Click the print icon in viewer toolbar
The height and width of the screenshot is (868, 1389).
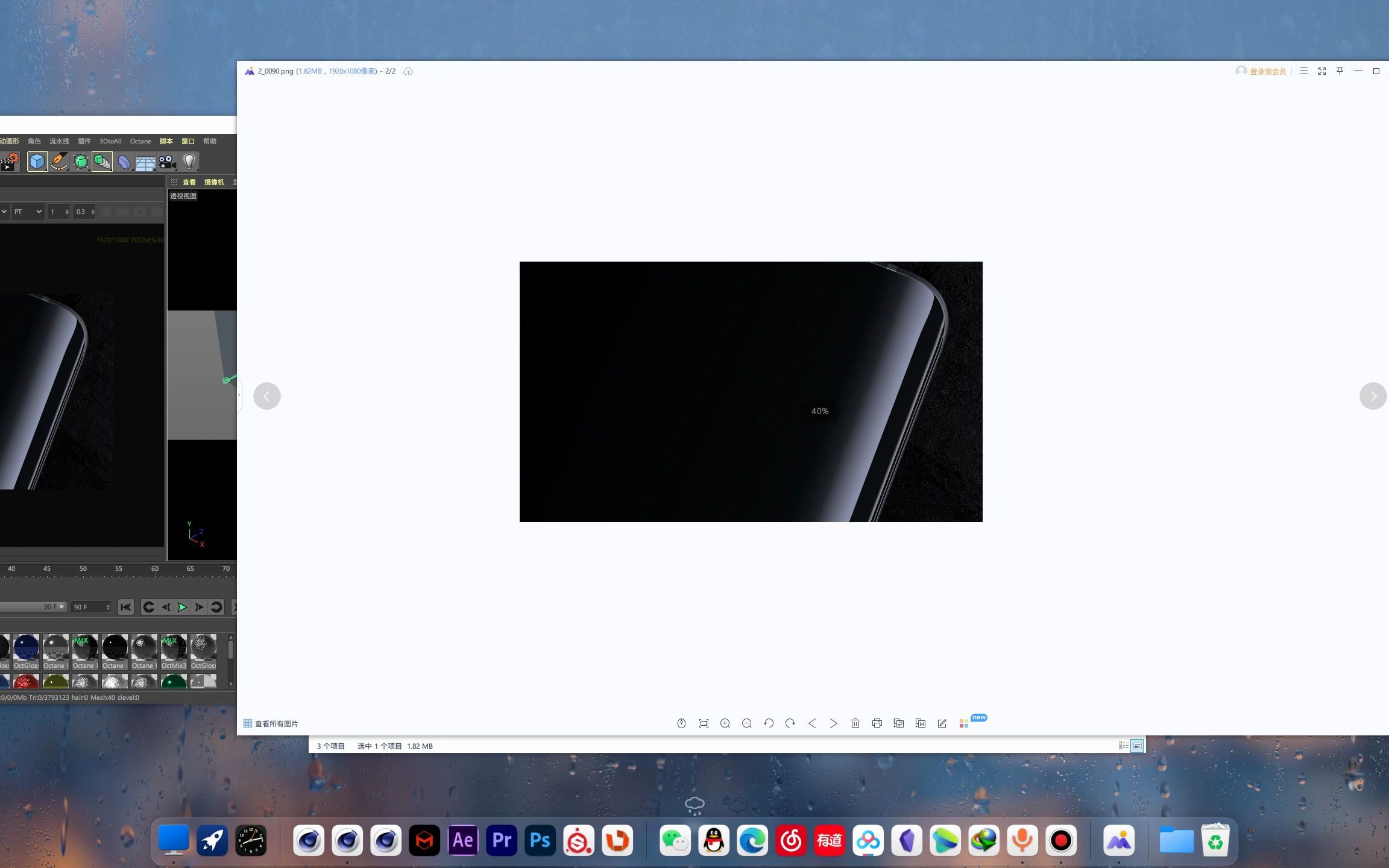click(x=877, y=723)
